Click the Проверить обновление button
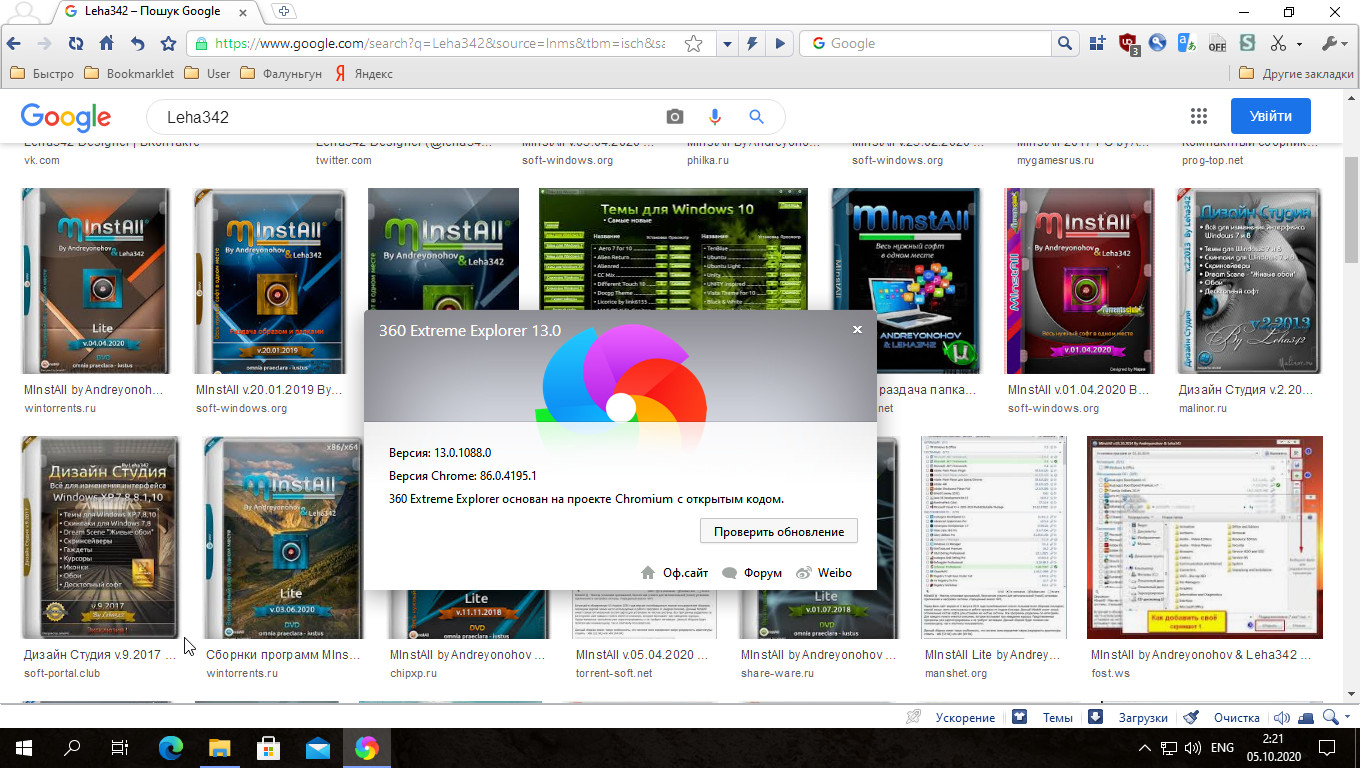The image size is (1360, 768). coord(778,532)
